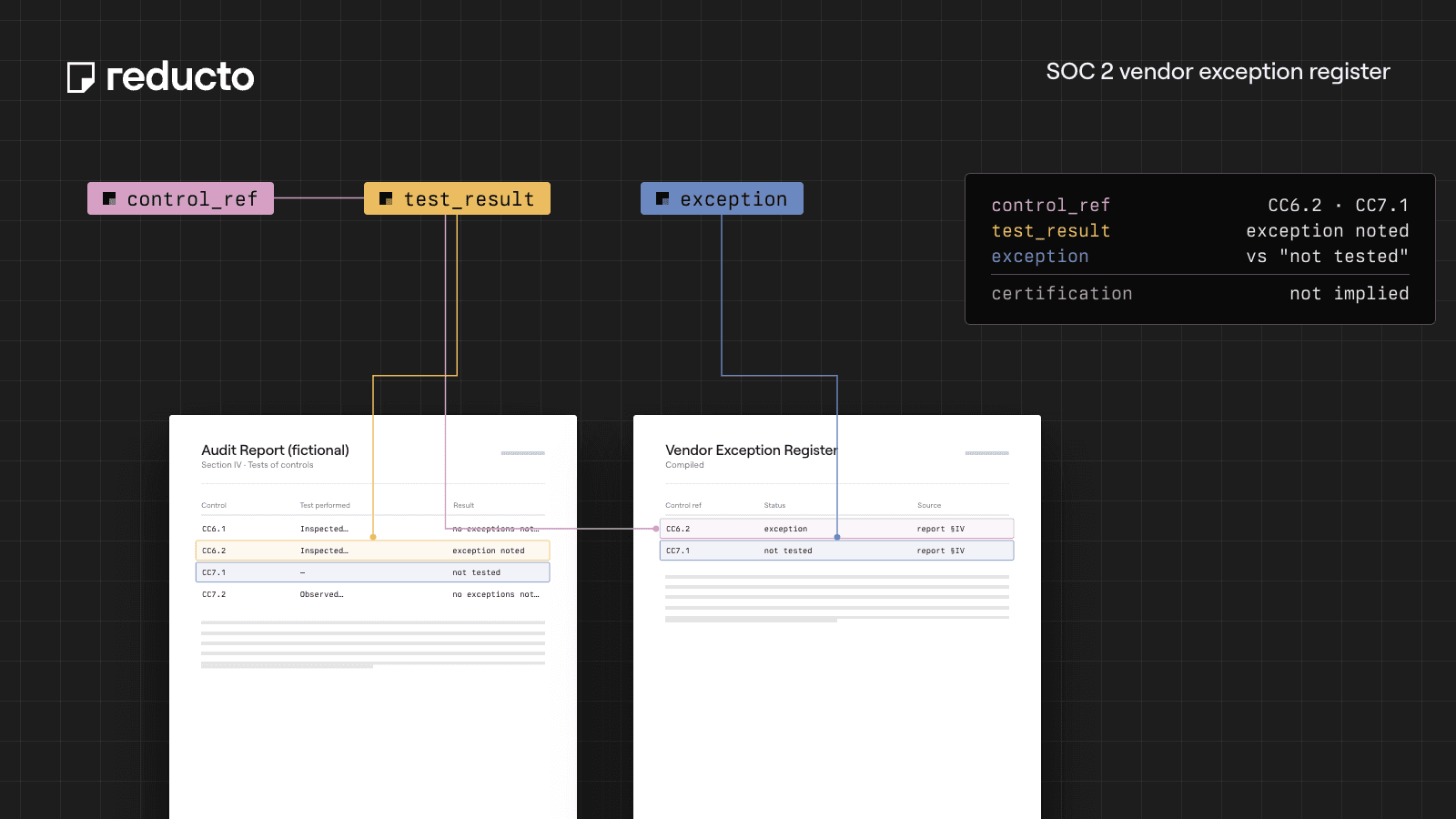
Task: Click 'Section IV · Tests of controls' subtitle
Action: click(258, 465)
